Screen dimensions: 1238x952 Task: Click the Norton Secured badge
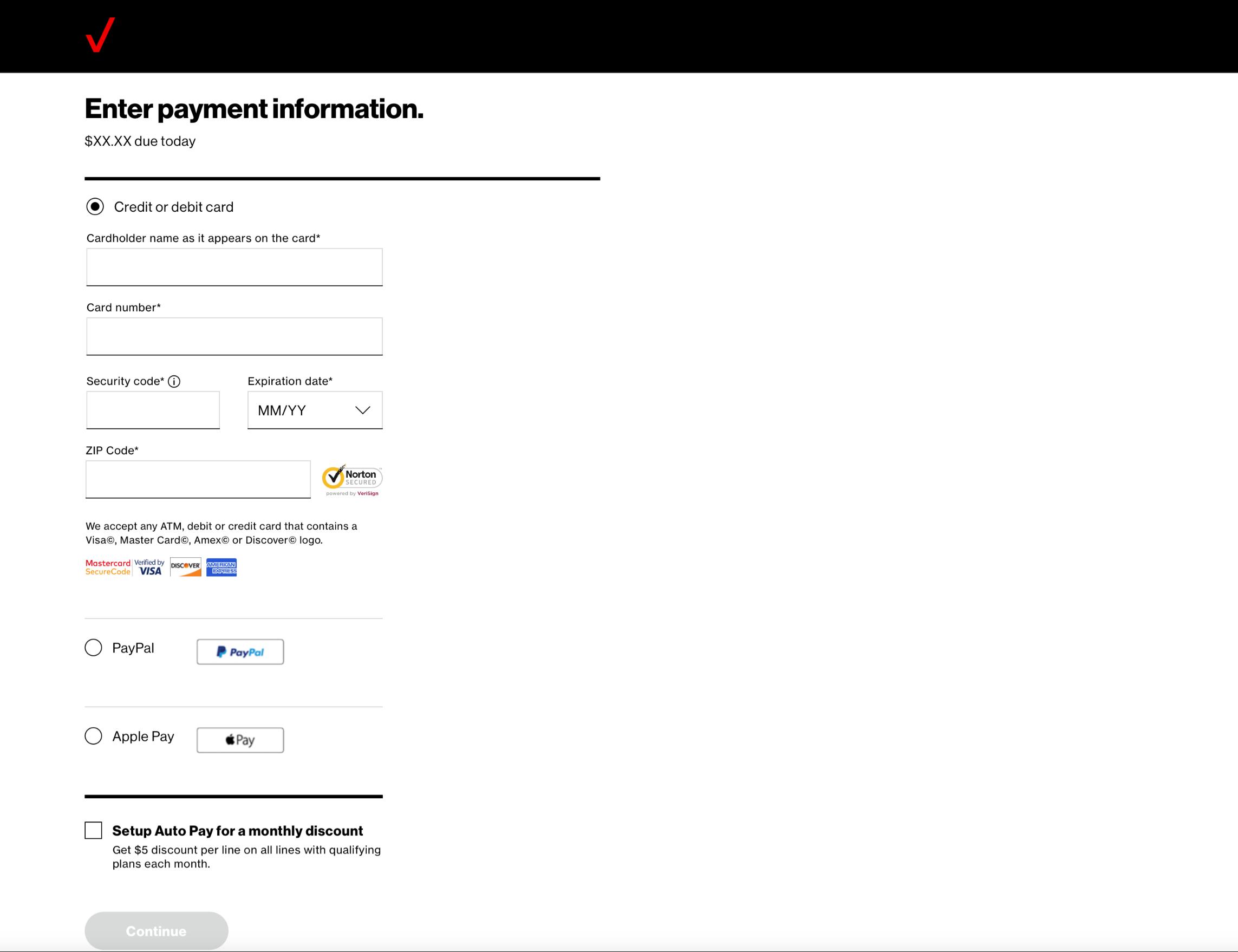point(352,480)
